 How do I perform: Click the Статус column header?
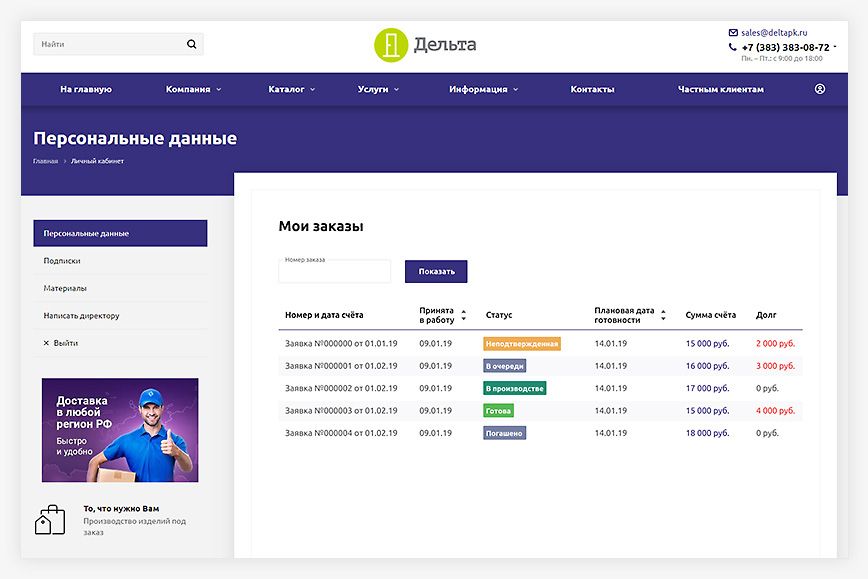499,315
